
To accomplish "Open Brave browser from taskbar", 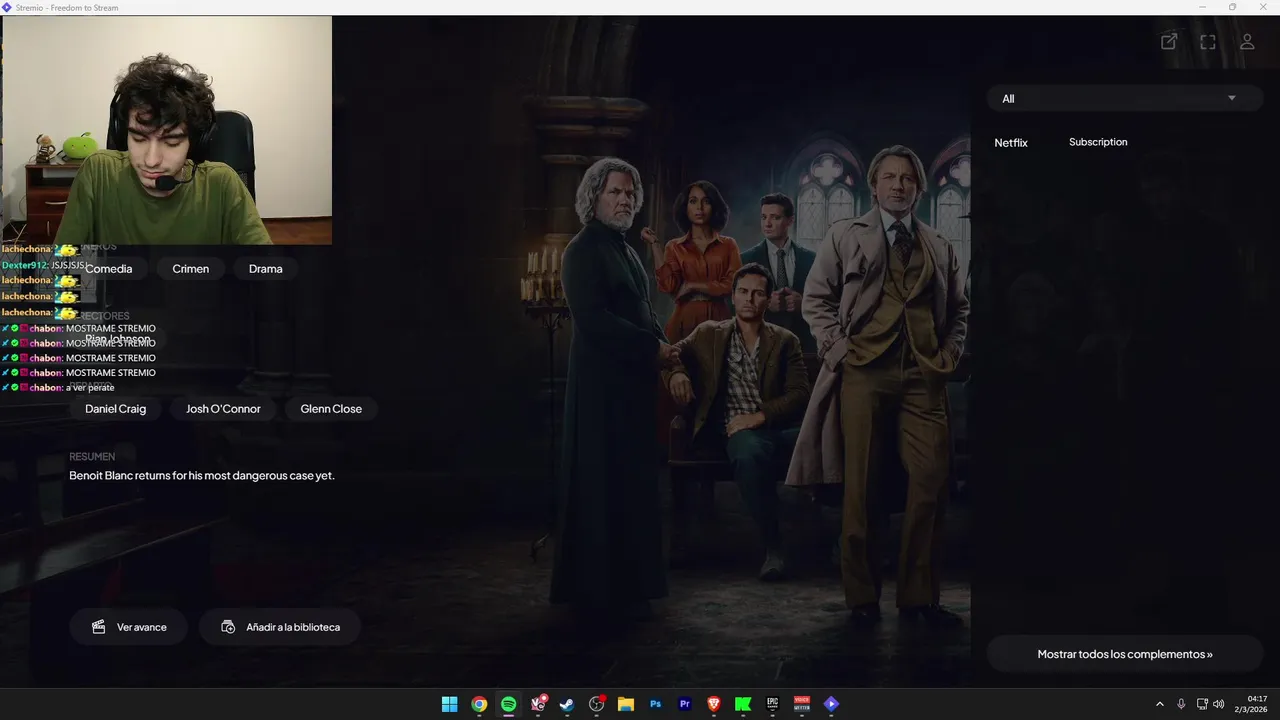I will click(x=714, y=704).
